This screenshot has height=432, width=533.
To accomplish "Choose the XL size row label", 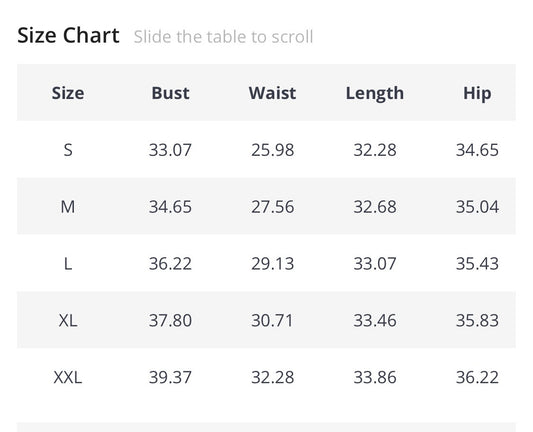I will [68, 320].
